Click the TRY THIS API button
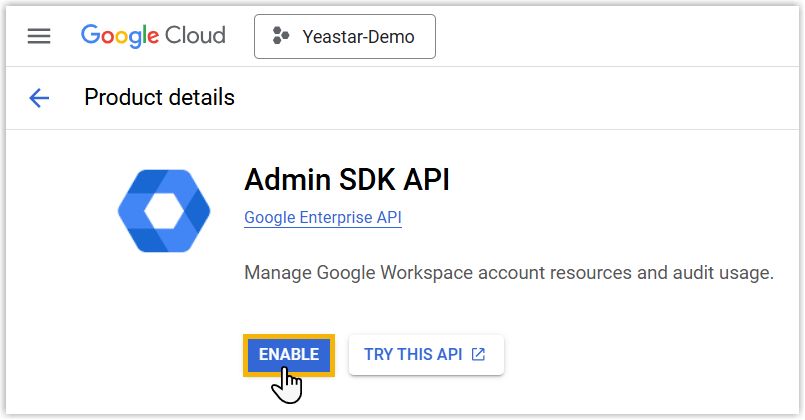Image resolution: width=805 pixels, height=420 pixels. point(425,354)
